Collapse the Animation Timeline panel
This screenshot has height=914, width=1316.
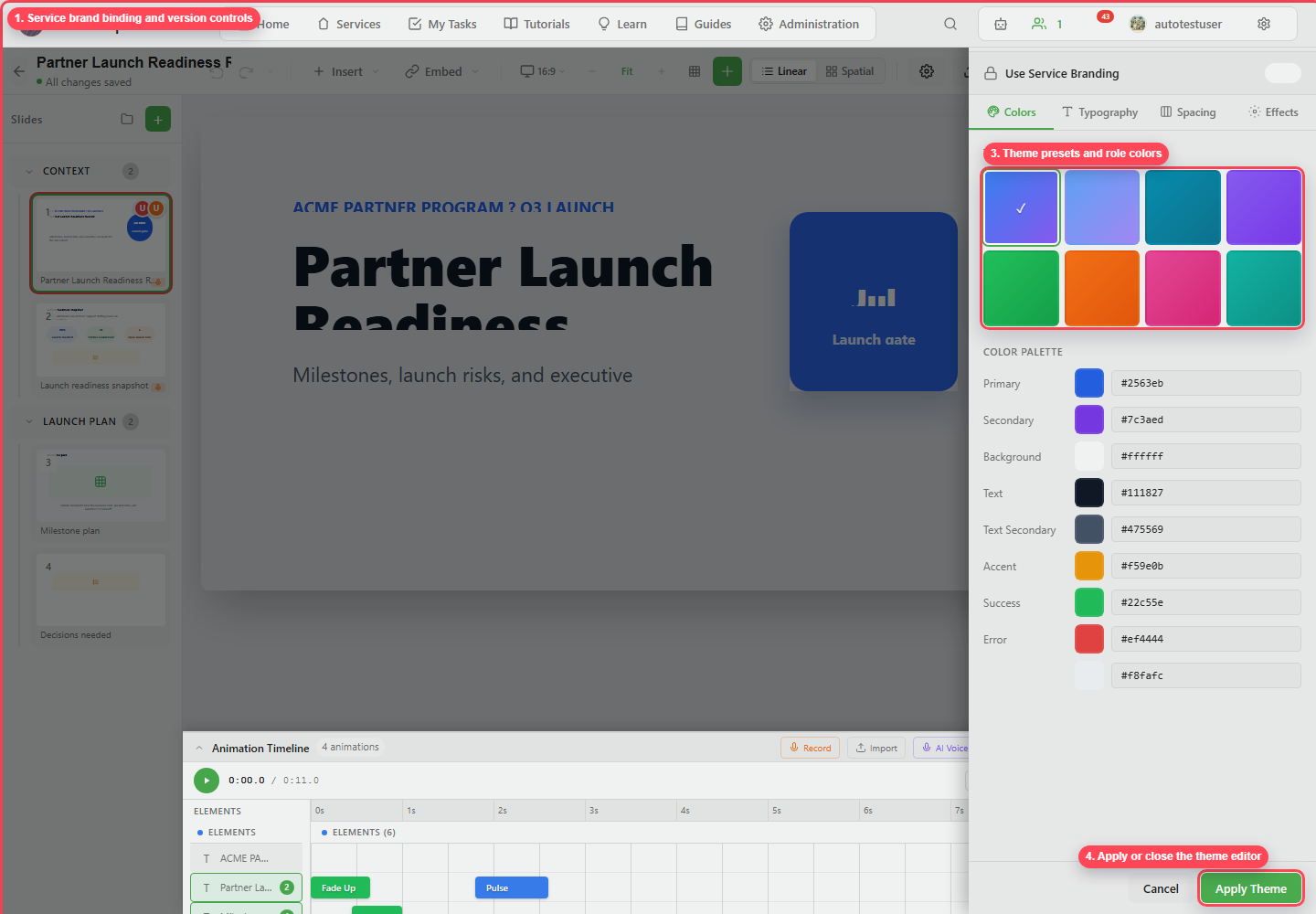click(199, 748)
